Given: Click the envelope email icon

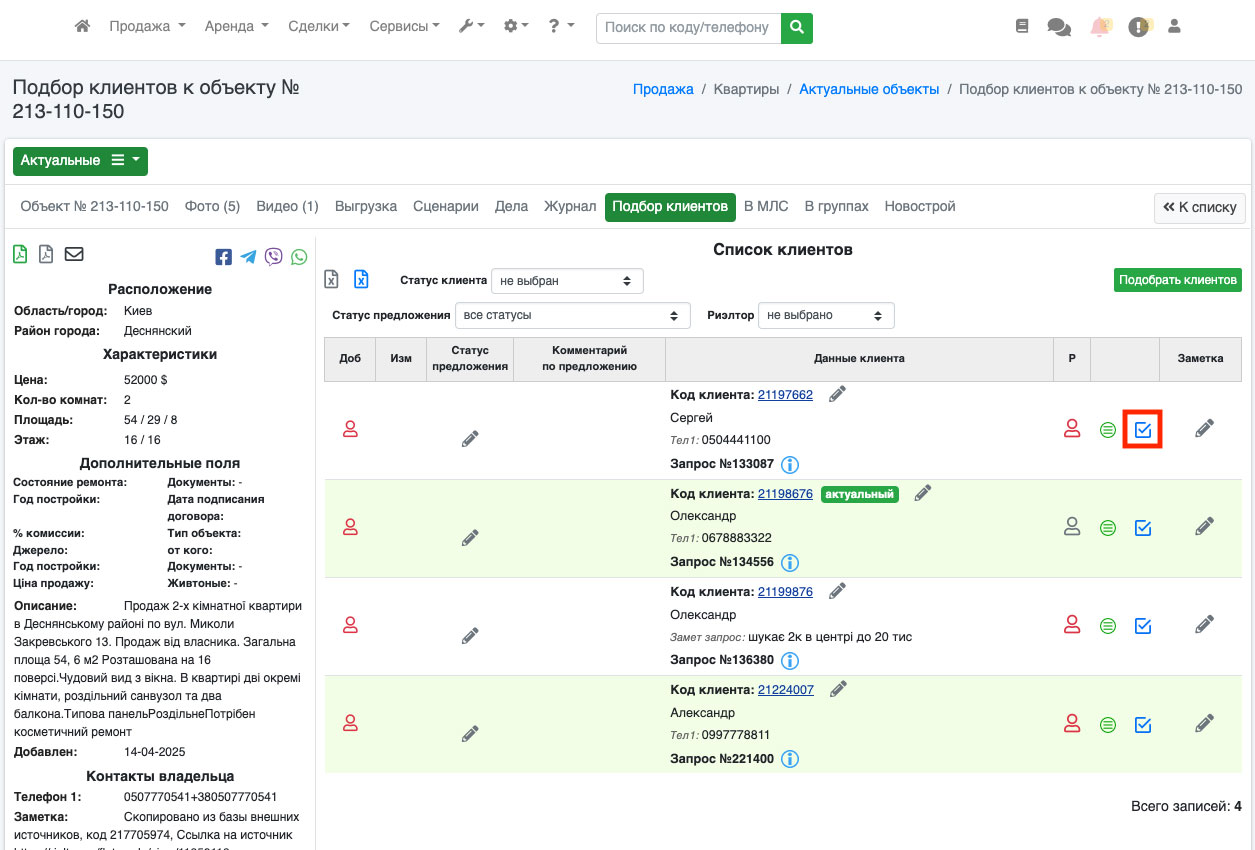Looking at the screenshot, I should tap(74, 254).
